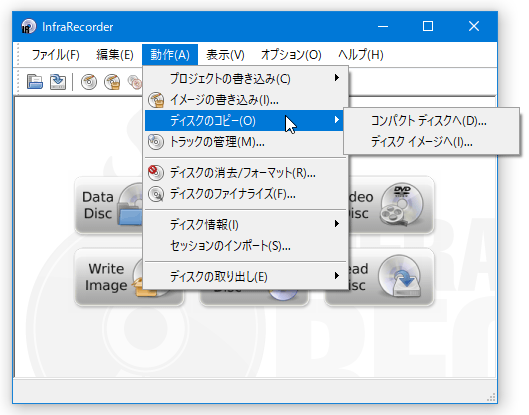Screen dimensions: 529x415
Task: Choose ディスク イメージへ(I)... submenu item
Action: tap(431, 142)
